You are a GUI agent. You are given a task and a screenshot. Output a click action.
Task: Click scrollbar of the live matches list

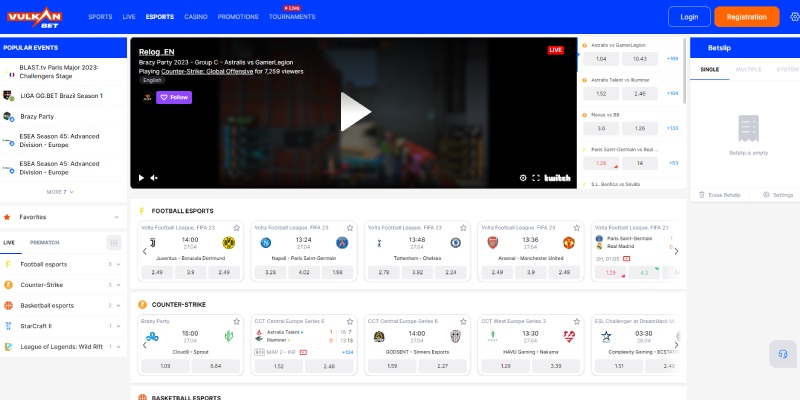click(685, 71)
